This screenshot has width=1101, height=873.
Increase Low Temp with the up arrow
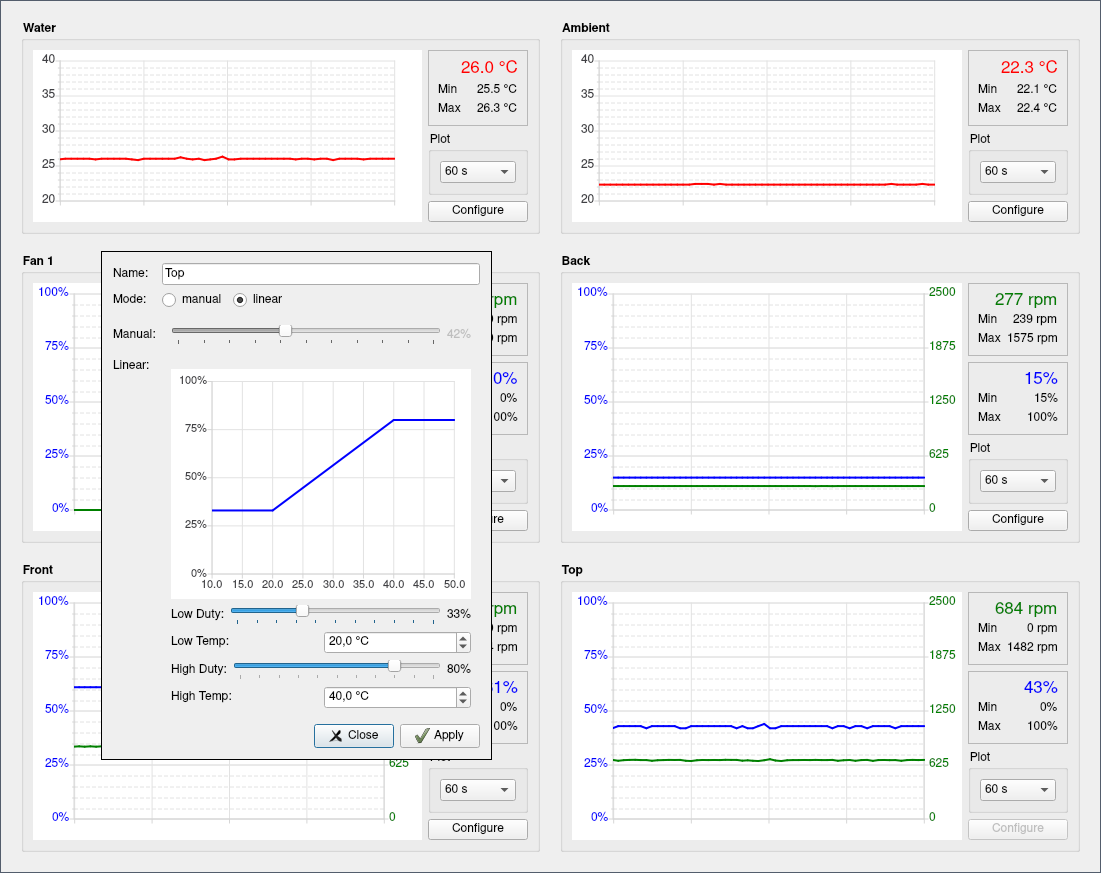tap(463, 637)
